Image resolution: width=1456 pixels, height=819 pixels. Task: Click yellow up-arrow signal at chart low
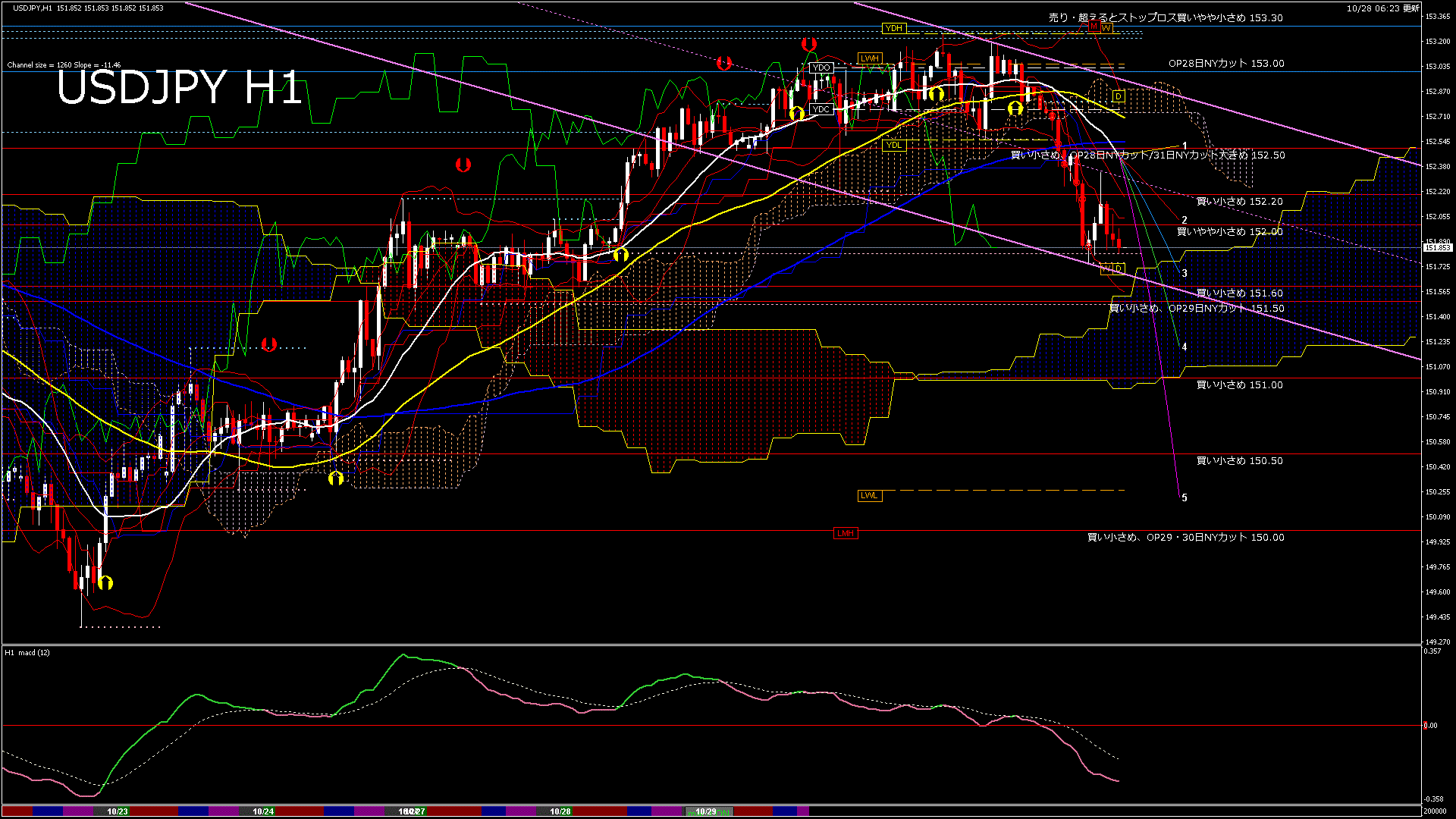(x=105, y=582)
